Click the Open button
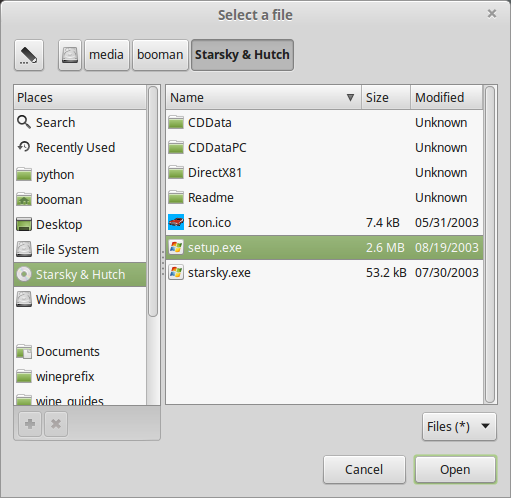 (x=455, y=470)
